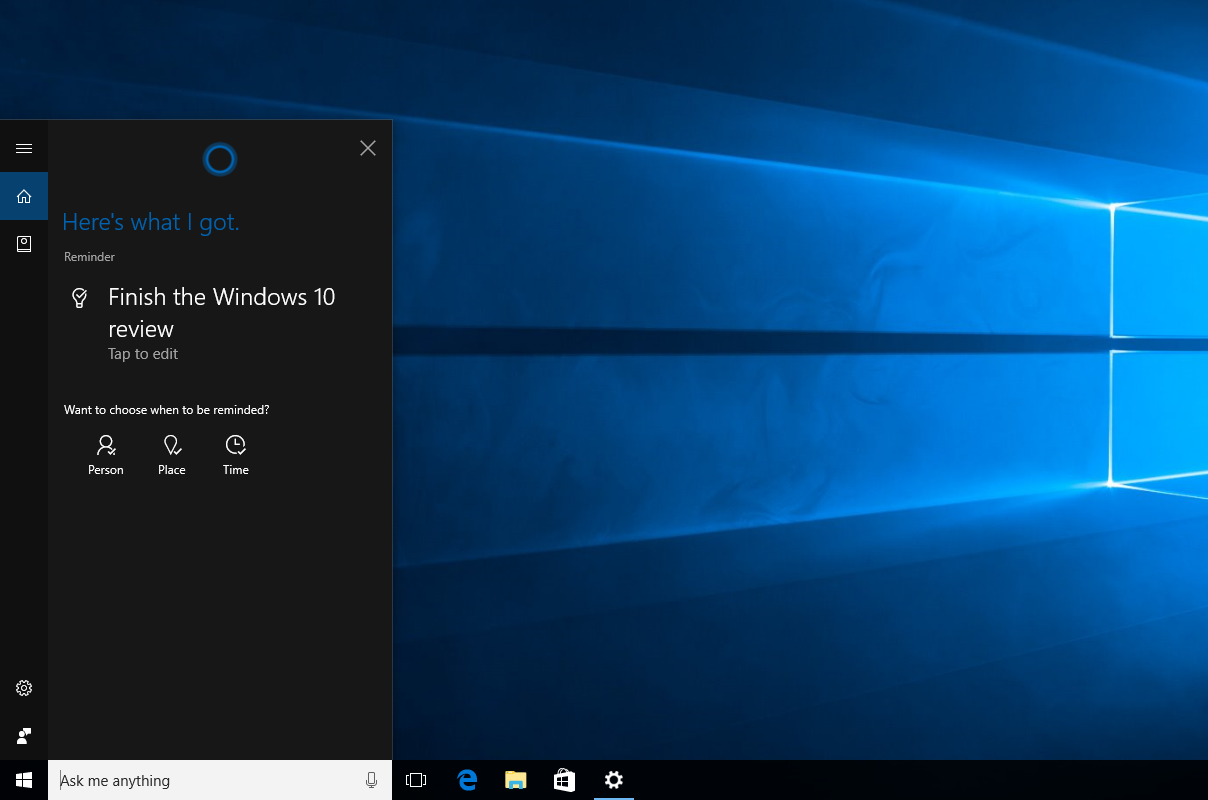1208x800 pixels.
Task: Click the reminder lightbulb icon
Action: pos(80,298)
